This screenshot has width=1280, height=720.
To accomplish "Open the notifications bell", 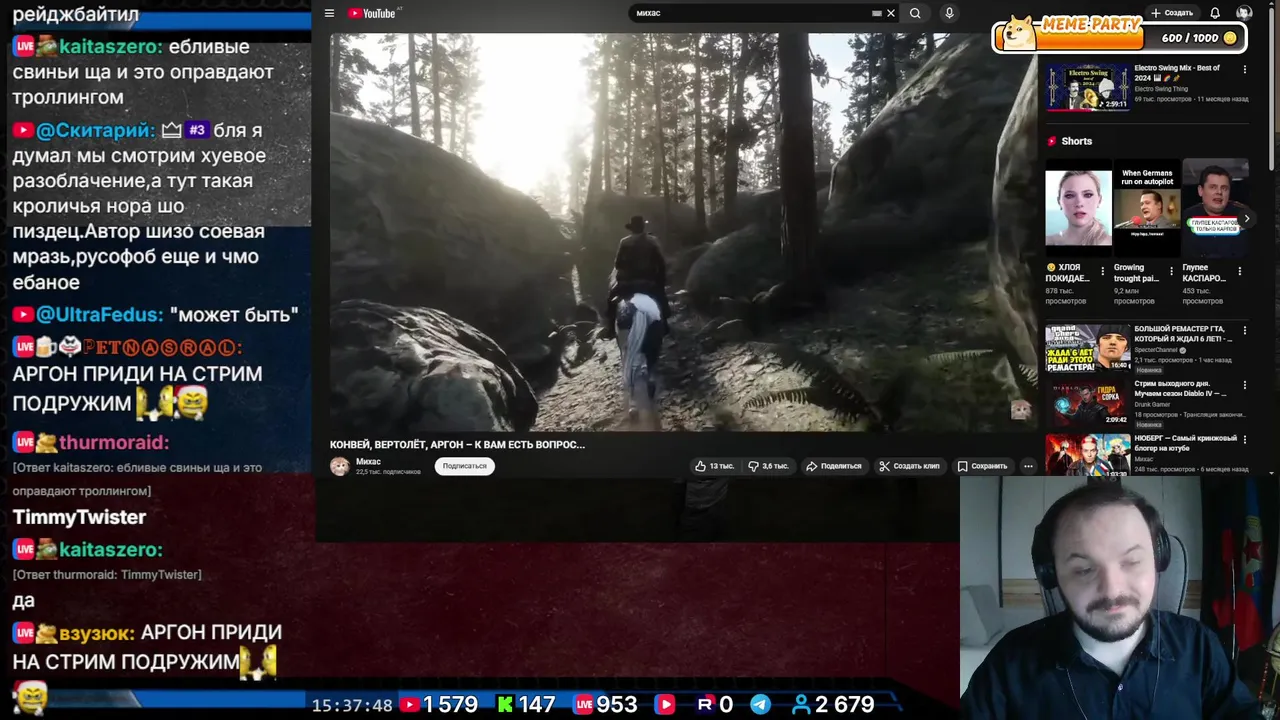I will 1215,13.
